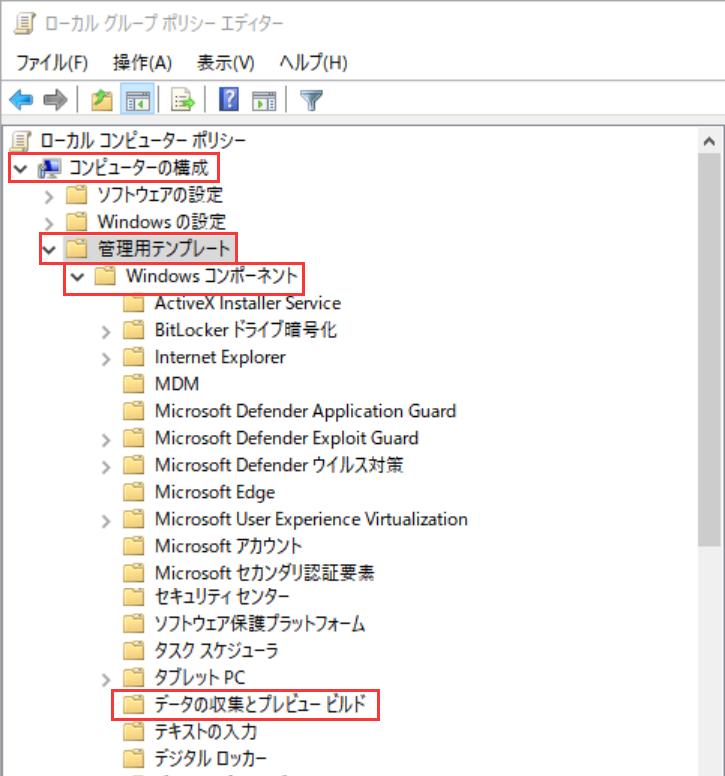
Task: Open the 表示(V) menu
Action: pos(225,62)
